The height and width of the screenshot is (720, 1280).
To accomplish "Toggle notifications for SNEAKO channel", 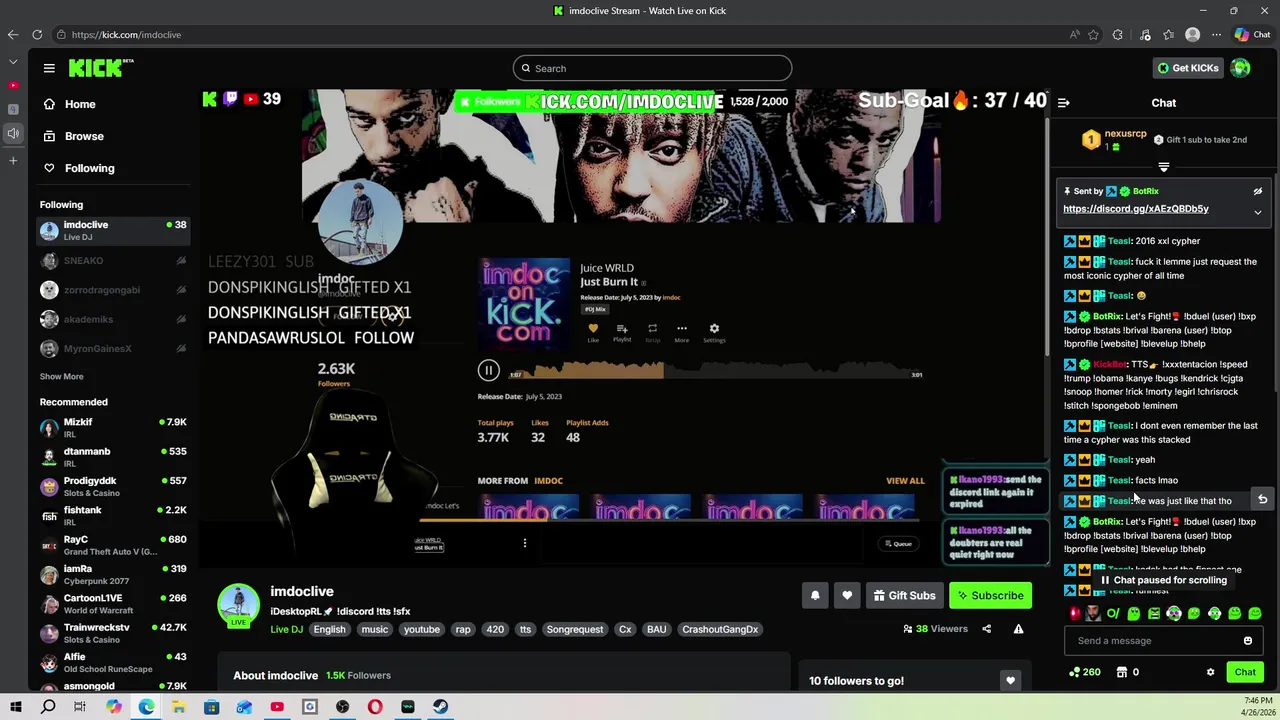I will [x=181, y=261].
